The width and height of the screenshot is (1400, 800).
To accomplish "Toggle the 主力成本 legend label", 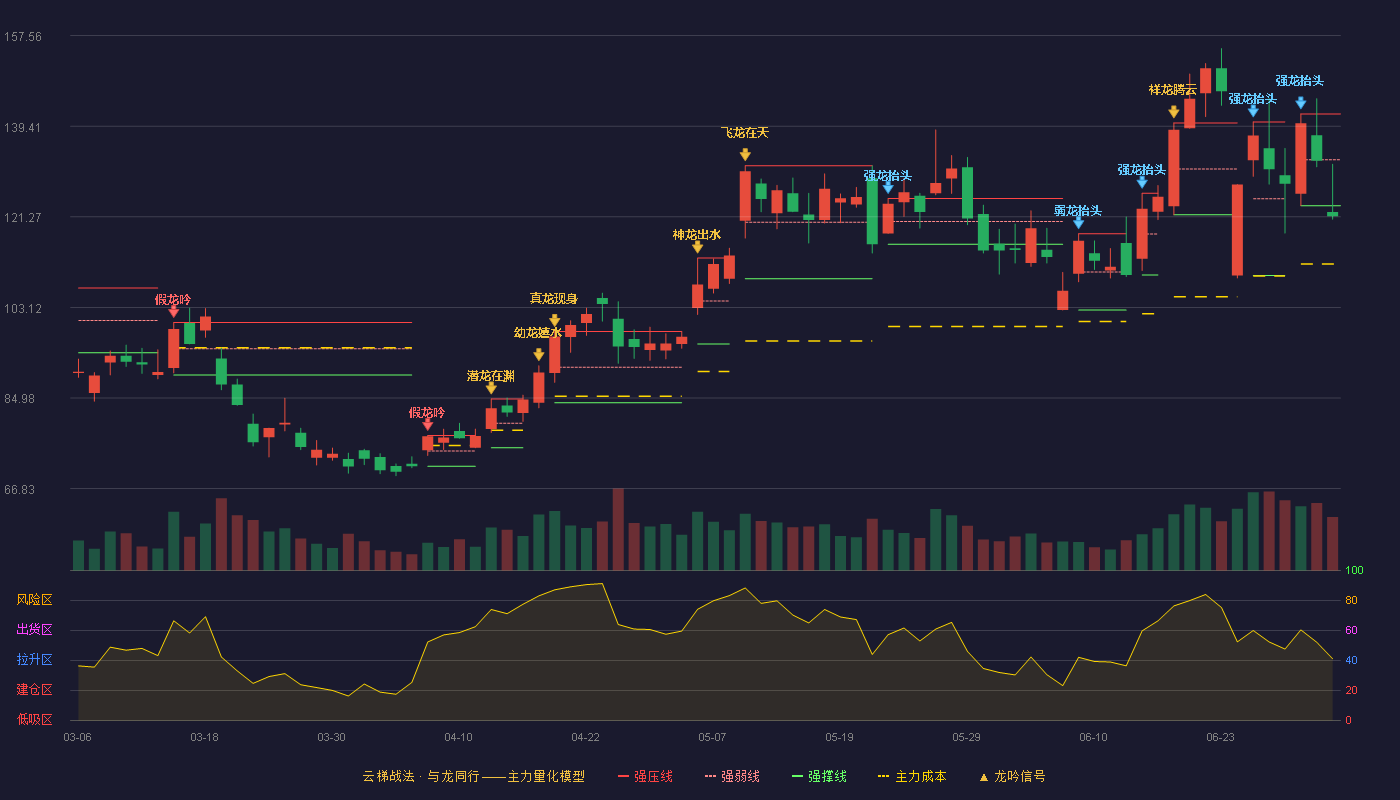I will 920,776.
